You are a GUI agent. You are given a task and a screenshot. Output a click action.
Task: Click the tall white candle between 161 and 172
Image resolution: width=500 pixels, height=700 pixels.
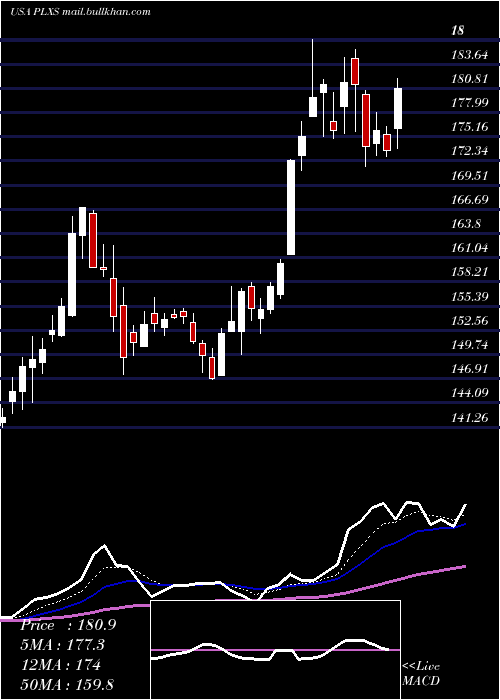291,208
